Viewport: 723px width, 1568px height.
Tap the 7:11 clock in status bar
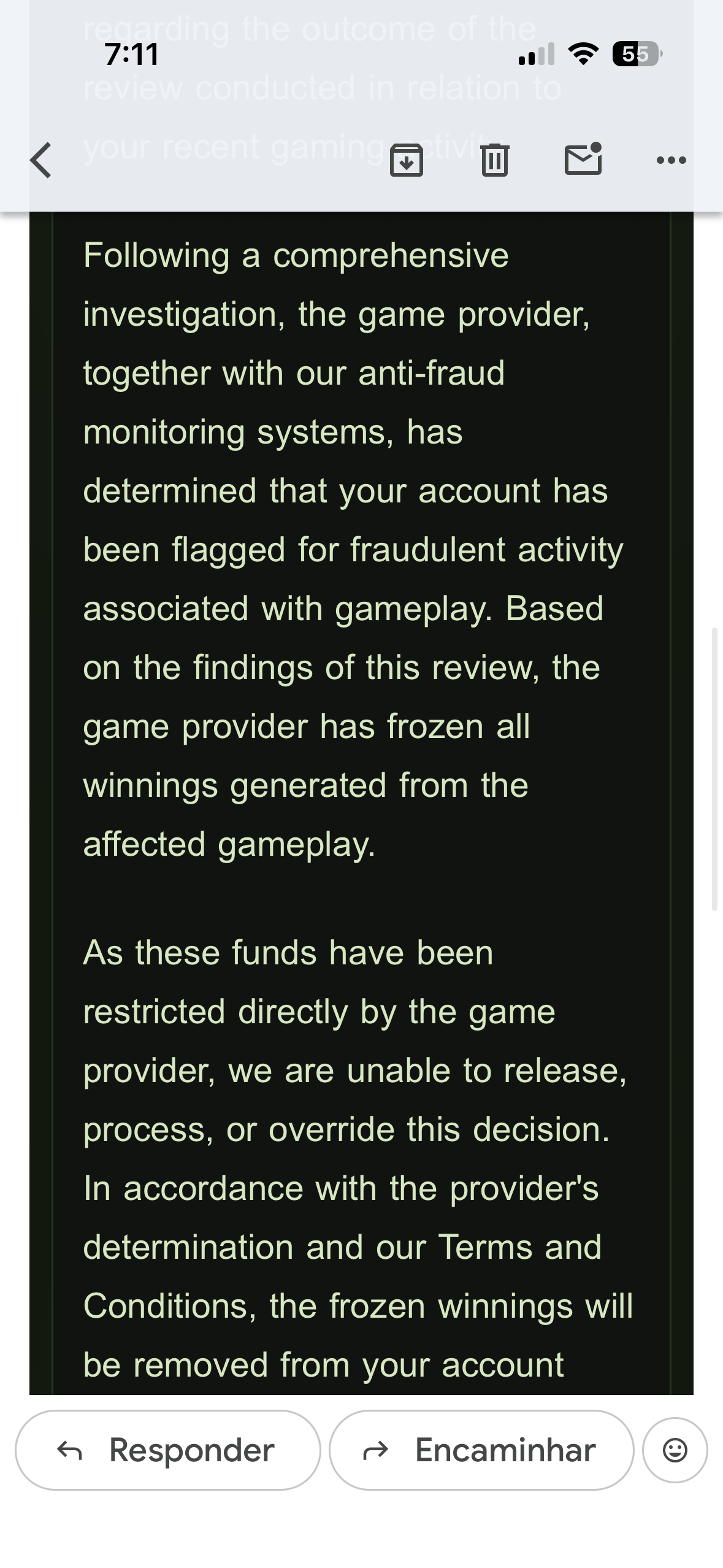click(x=132, y=54)
